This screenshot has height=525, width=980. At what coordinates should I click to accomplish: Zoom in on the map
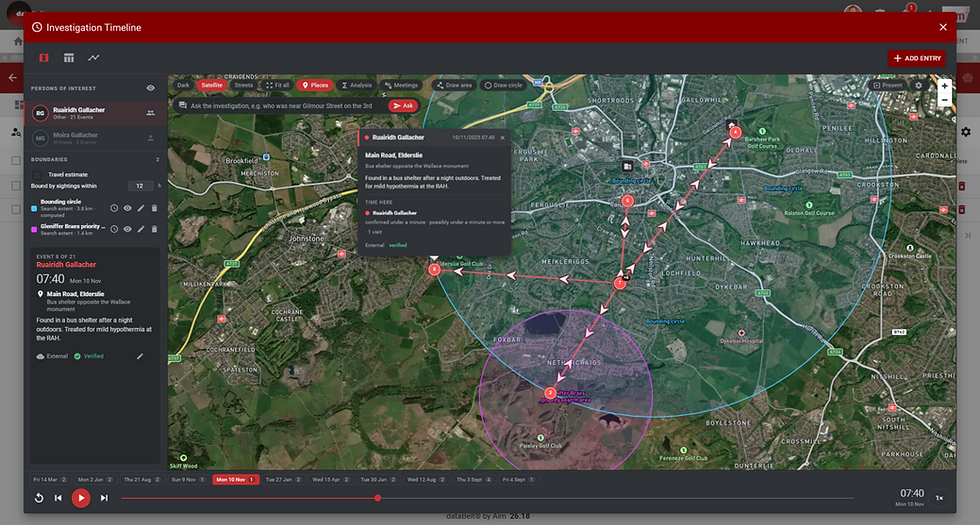click(x=945, y=86)
